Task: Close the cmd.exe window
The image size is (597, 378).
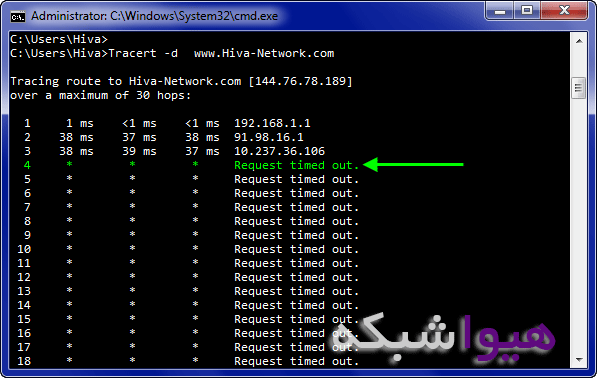Action: point(564,11)
